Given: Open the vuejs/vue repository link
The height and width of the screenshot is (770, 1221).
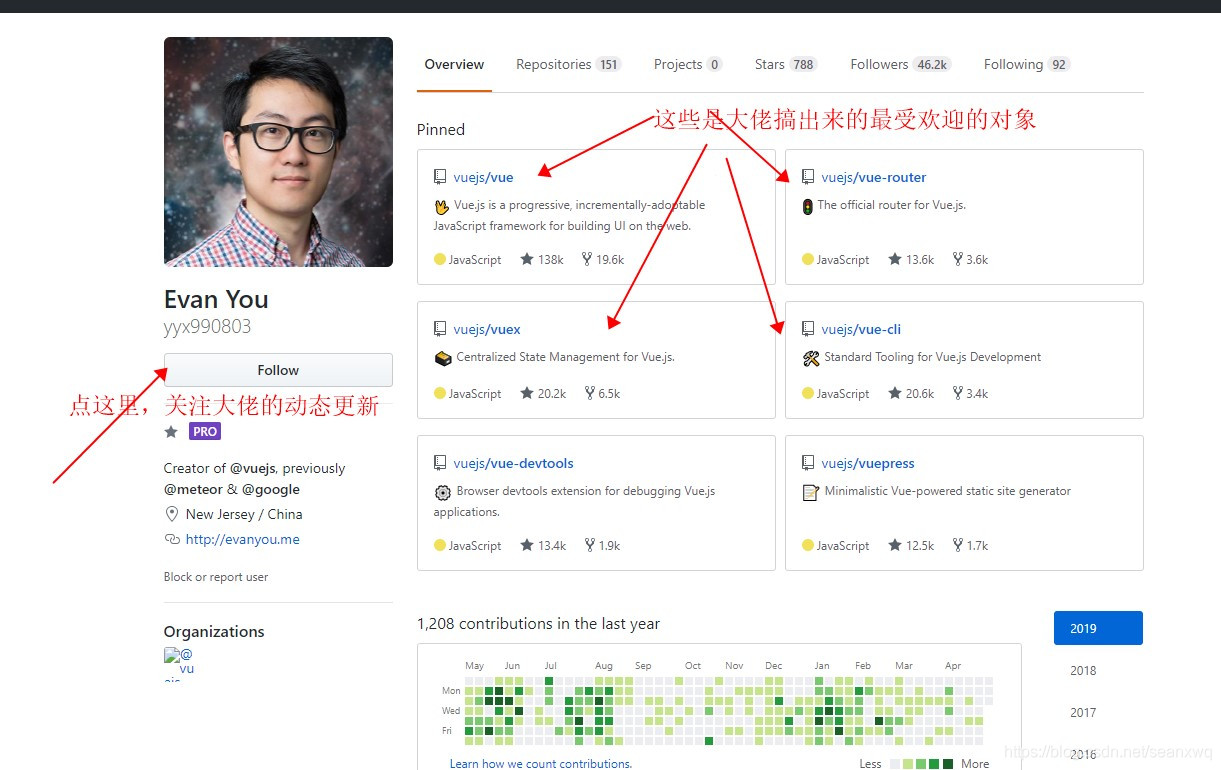Looking at the screenshot, I should pyautogui.click(x=483, y=177).
